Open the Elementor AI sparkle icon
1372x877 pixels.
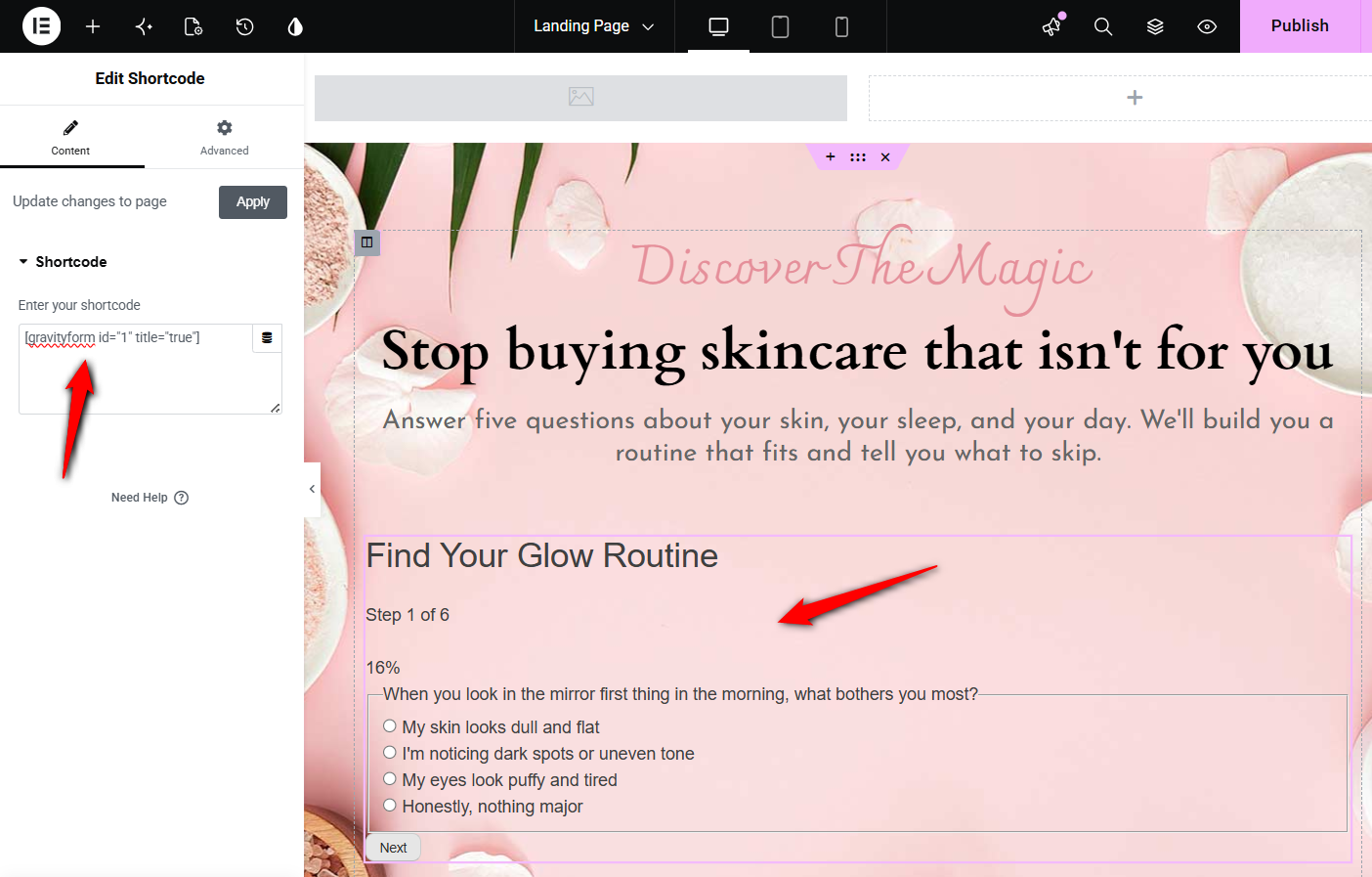(x=144, y=26)
